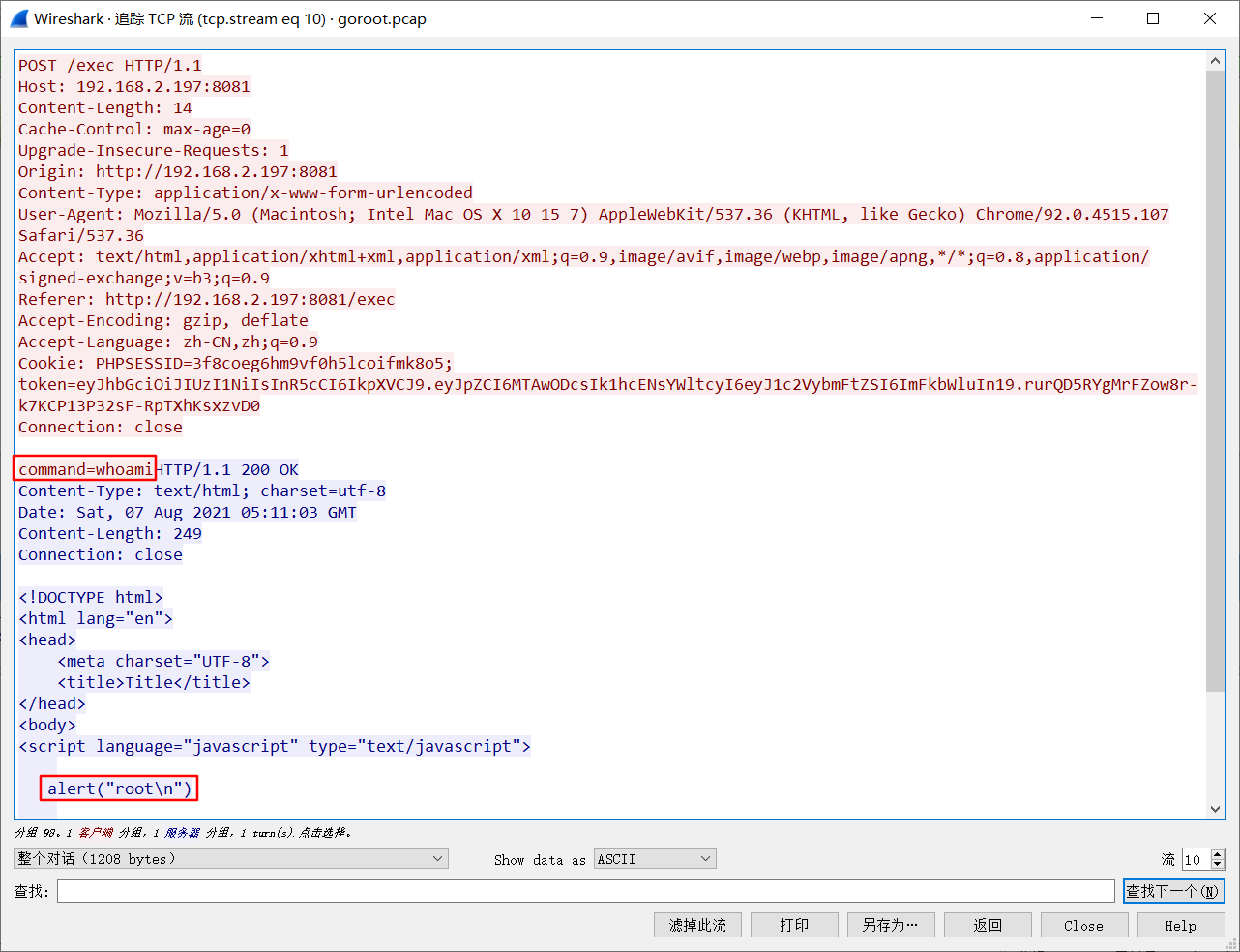Image resolution: width=1240 pixels, height=952 pixels.
Task: Click the Accept-Language: zh-CN line
Action: [168, 342]
